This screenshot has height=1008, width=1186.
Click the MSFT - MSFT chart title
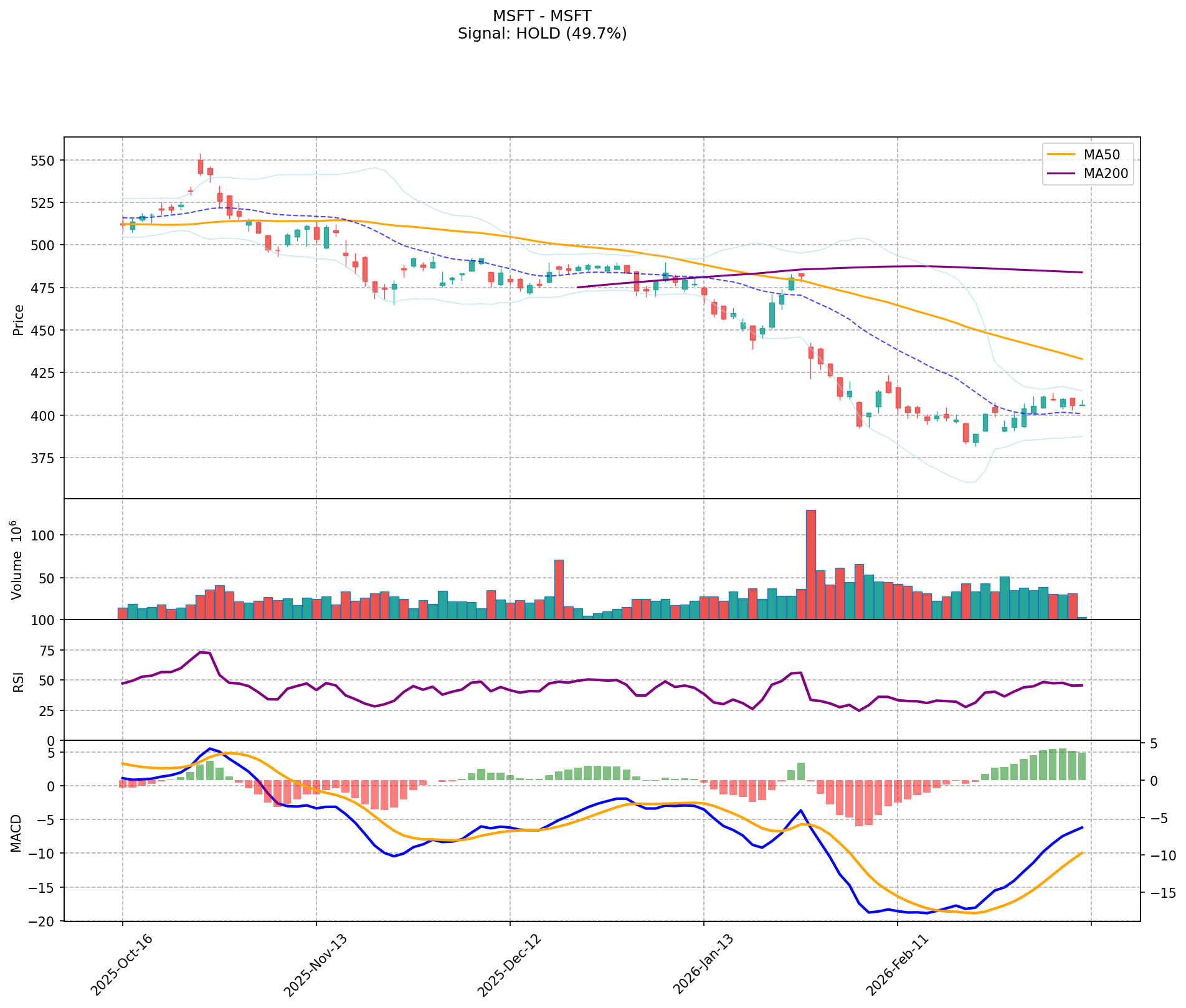coord(542,16)
